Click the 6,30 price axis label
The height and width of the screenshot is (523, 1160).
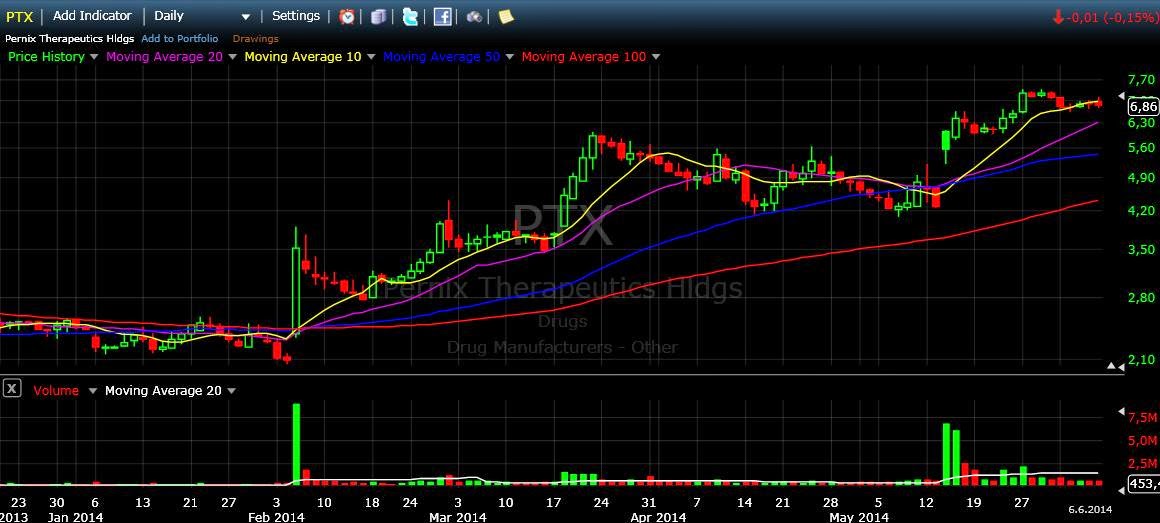[1142, 124]
